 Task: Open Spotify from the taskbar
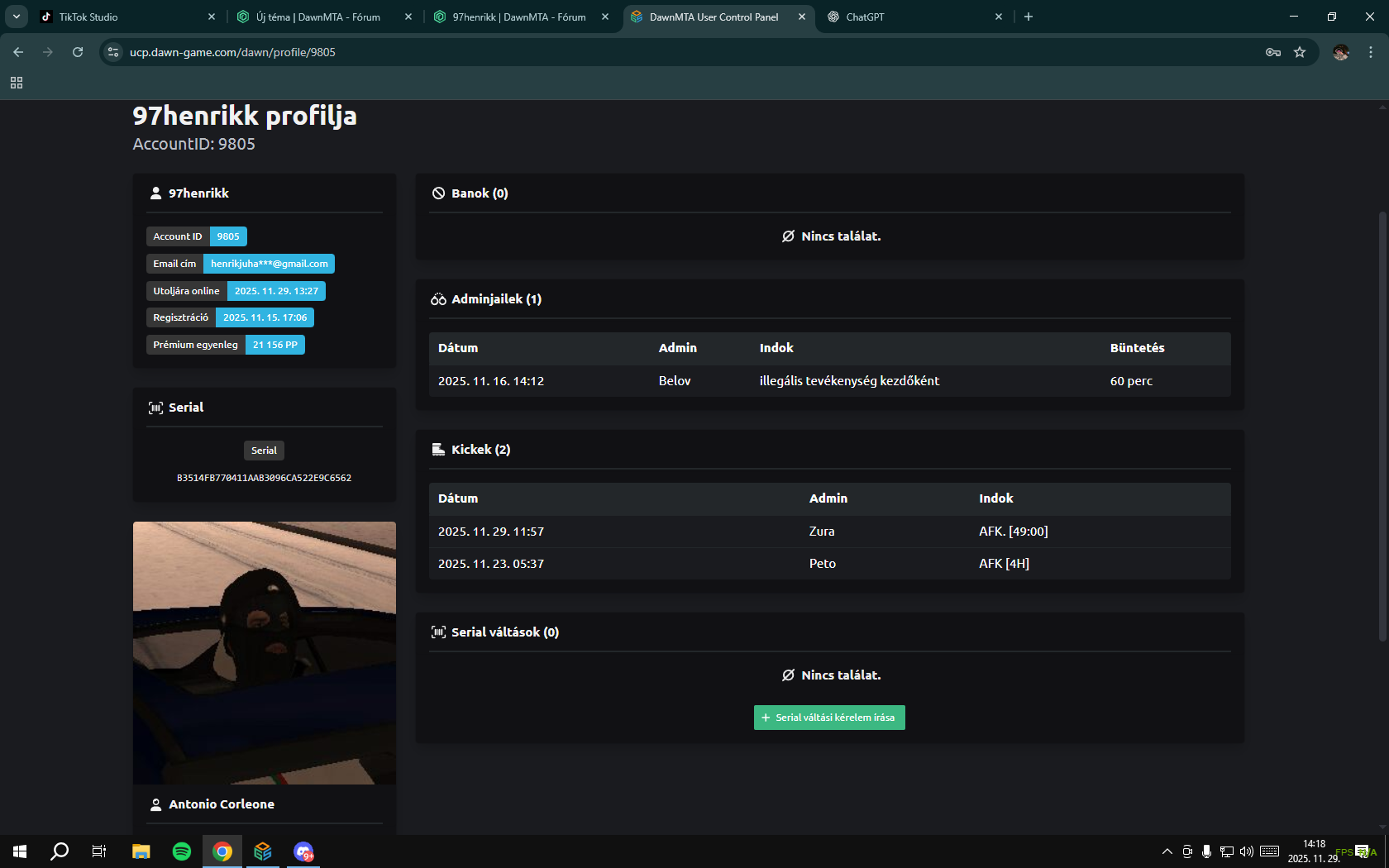[182, 851]
